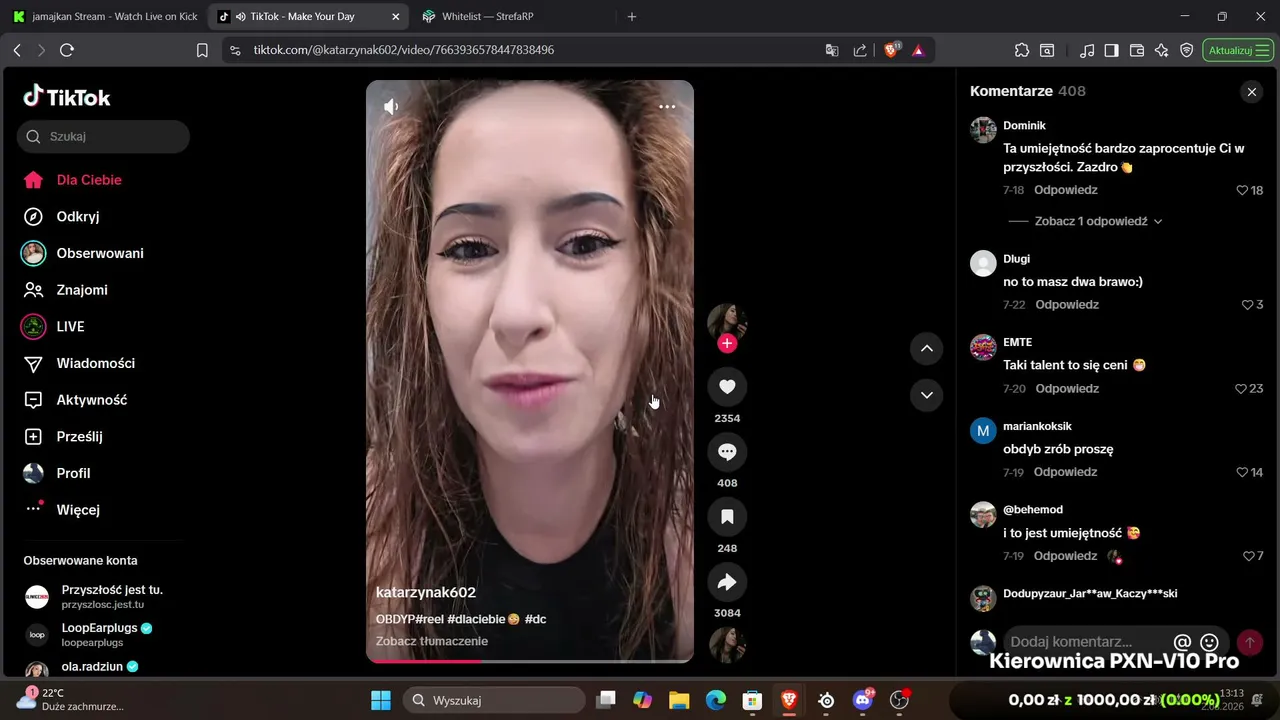The width and height of the screenshot is (1280, 720).
Task: Reply to Dominik's comment
Action: (x=1066, y=190)
